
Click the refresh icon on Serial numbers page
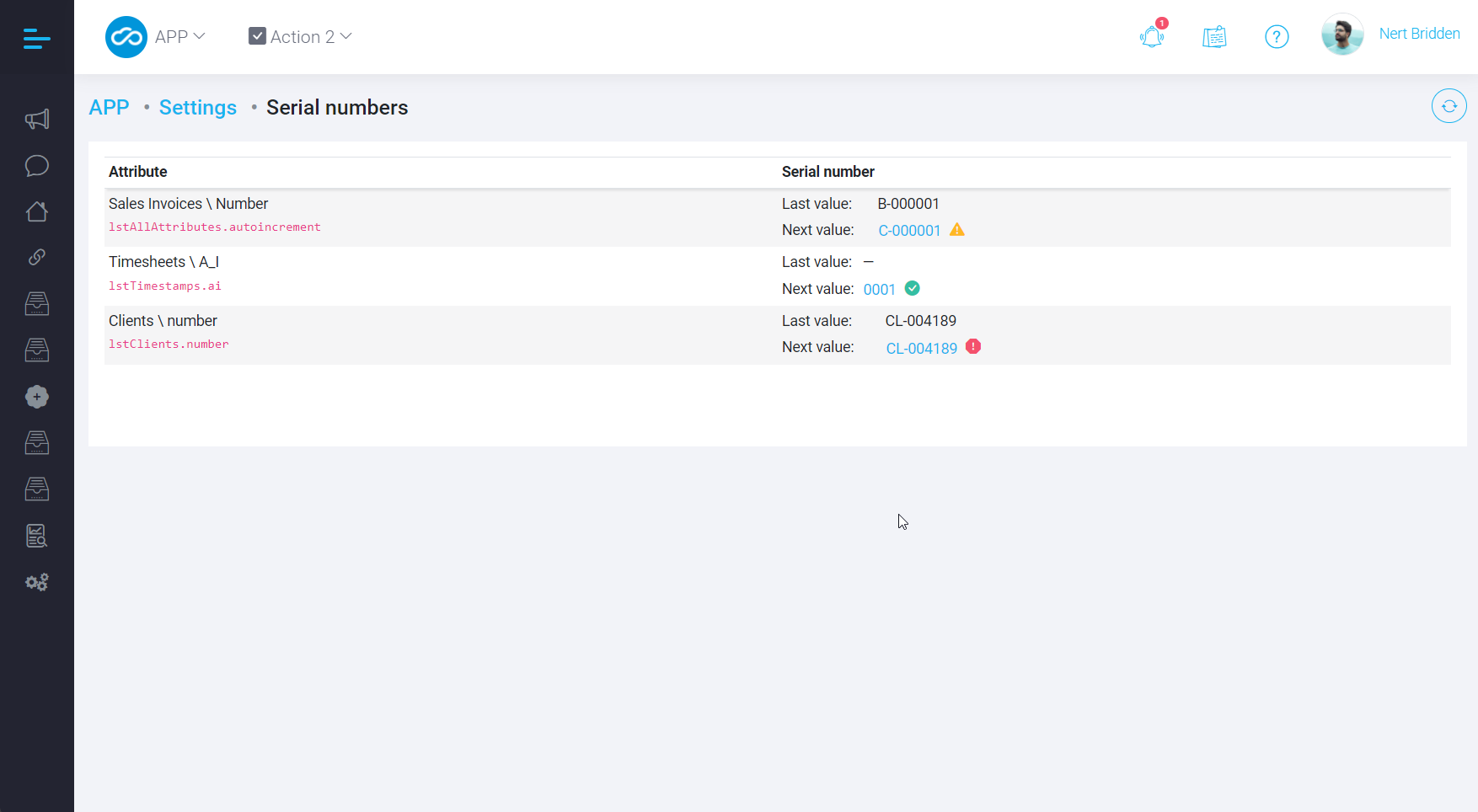[1449, 106]
